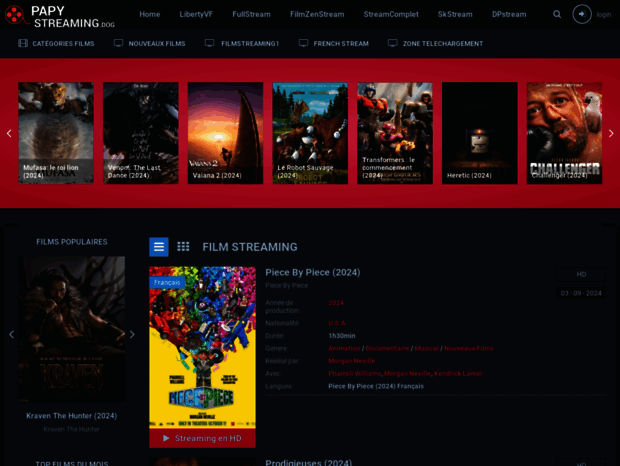The image size is (620, 466).
Task: Click the monitor icon beside Zone Telechargement
Action: pyautogui.click(x=392, y=43)
